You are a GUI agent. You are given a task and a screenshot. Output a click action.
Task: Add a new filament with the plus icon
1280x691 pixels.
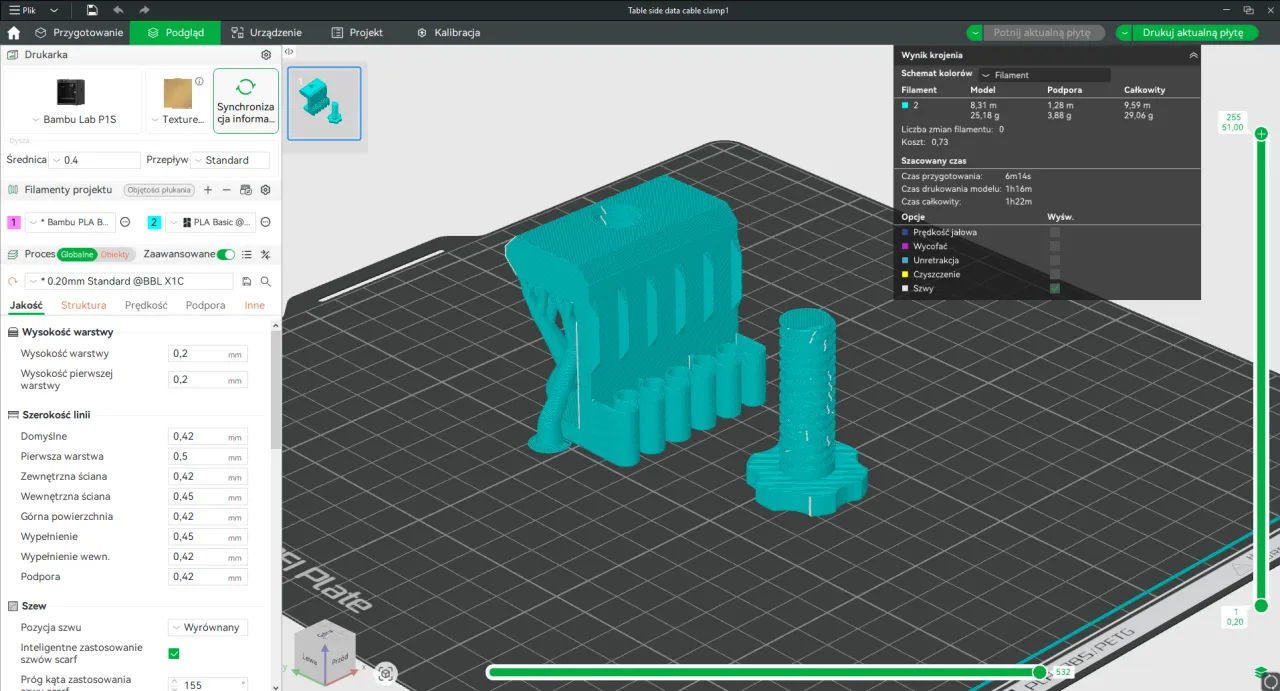[x=208, y=190]
